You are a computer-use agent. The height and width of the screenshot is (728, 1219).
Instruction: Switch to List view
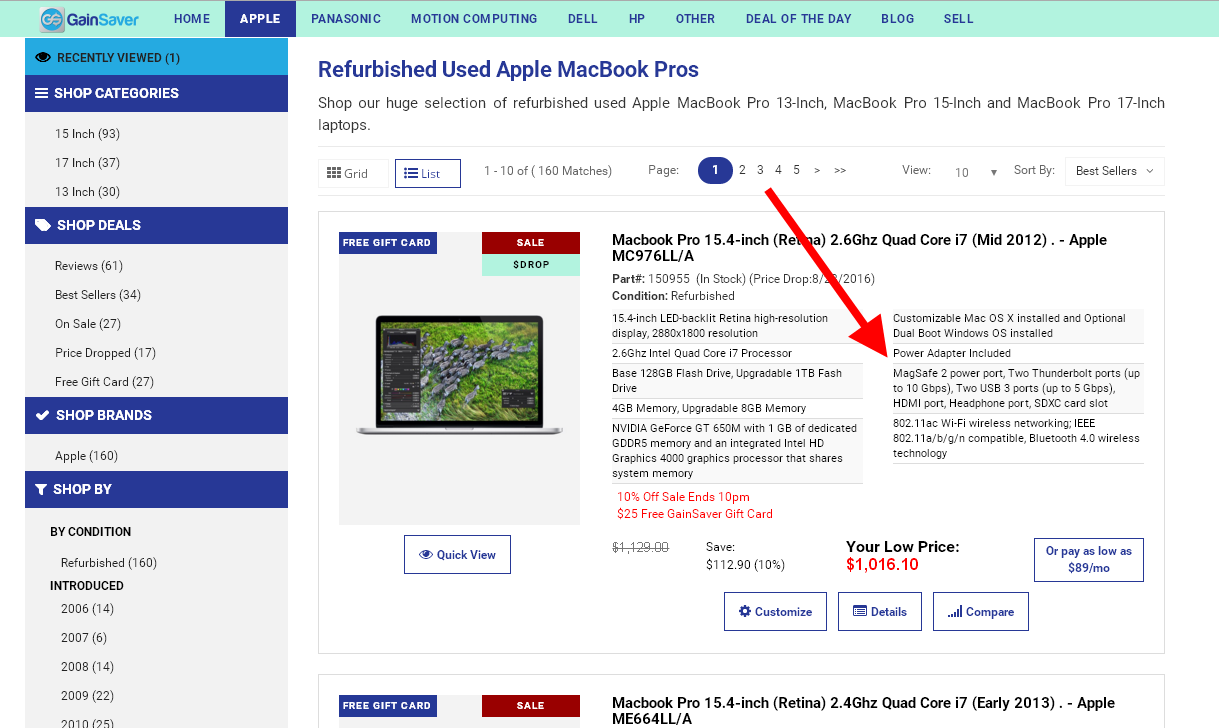(427, 173)
